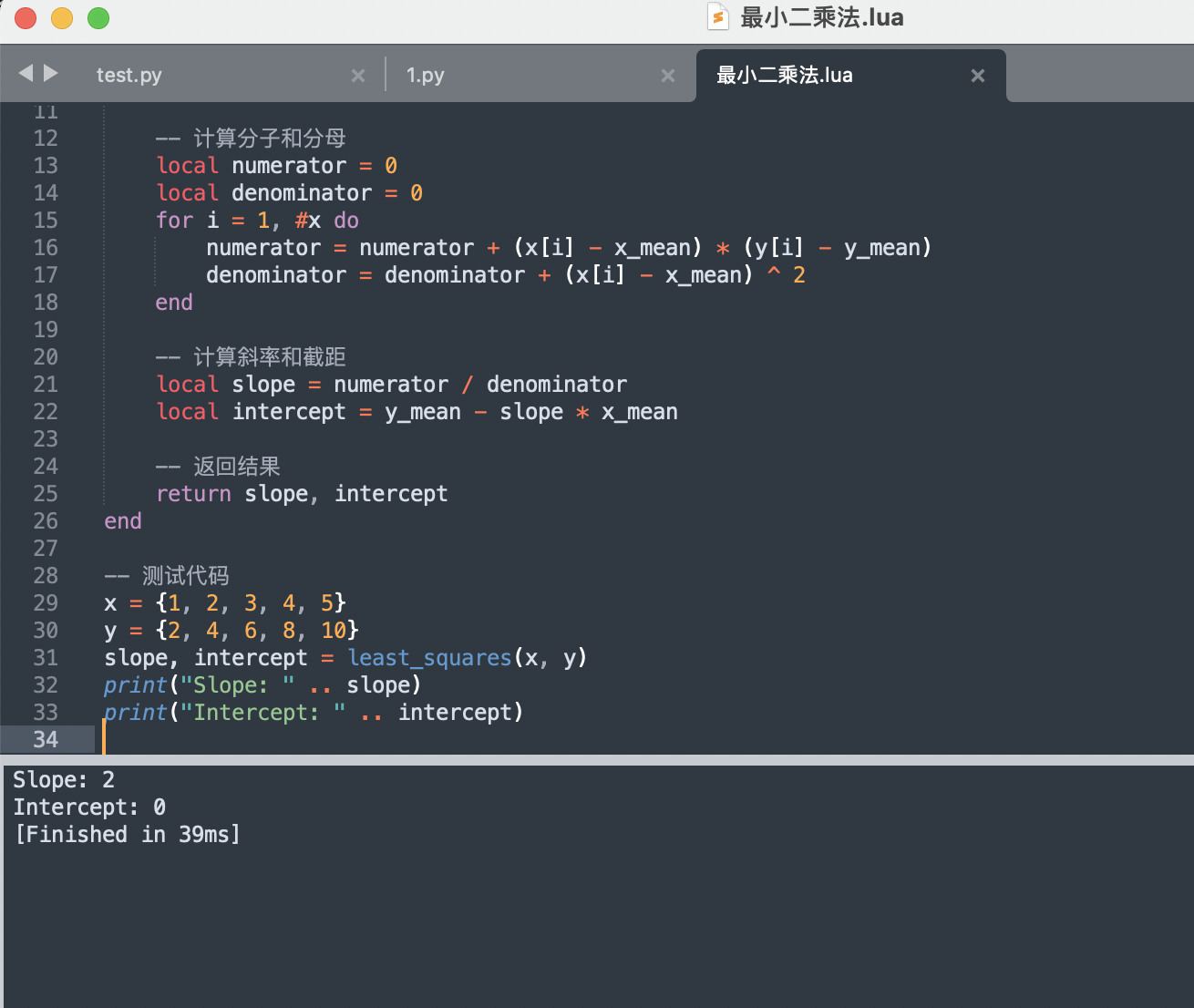1194x1008 pixels.
Task: Click 'intercept' variable on line 22
Action: click(289, 412)
